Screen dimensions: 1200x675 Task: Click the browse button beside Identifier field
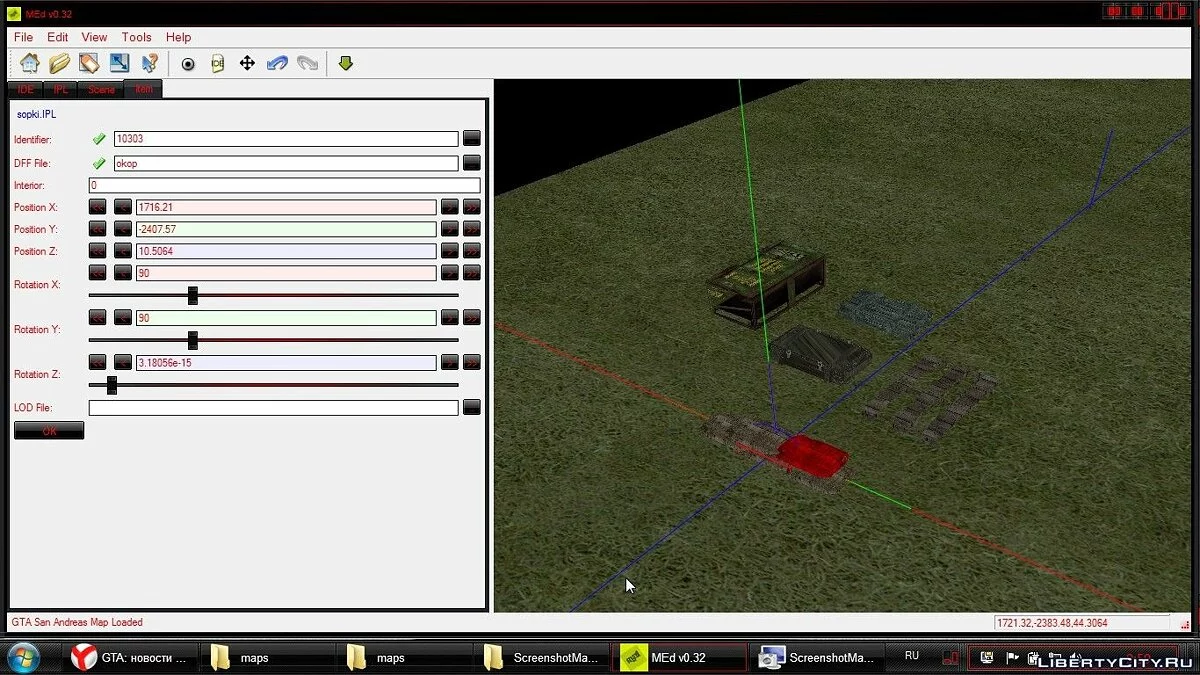click(x=472, y=139)
